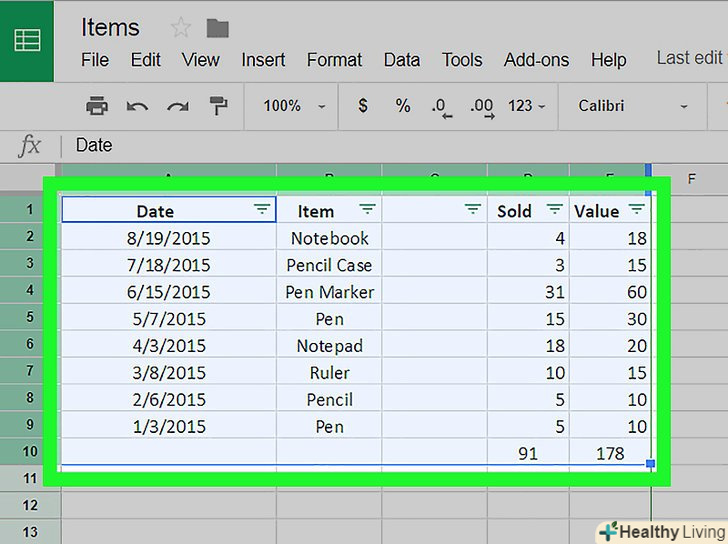
Task: Select the Pencil Case cell
Action: pos(329,265)
